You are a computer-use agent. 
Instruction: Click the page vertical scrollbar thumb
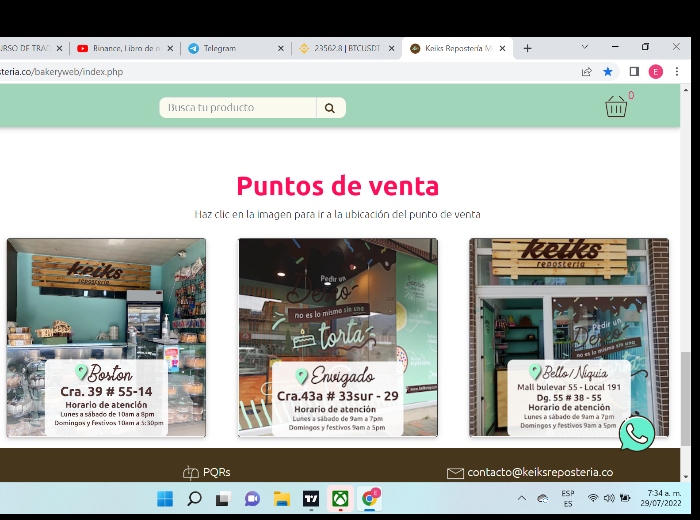(686, 399)
